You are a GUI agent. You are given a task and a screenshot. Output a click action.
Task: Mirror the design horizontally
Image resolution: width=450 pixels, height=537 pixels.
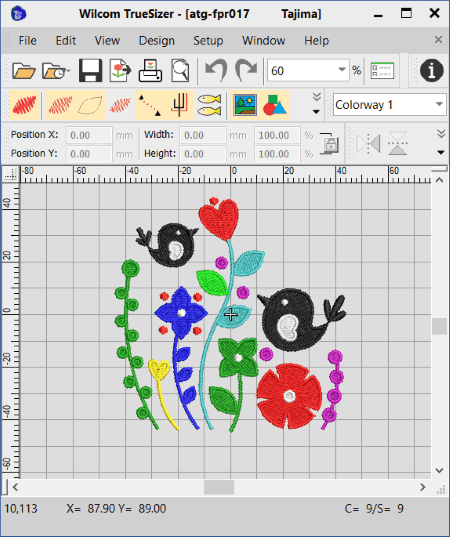click(368, 143)
